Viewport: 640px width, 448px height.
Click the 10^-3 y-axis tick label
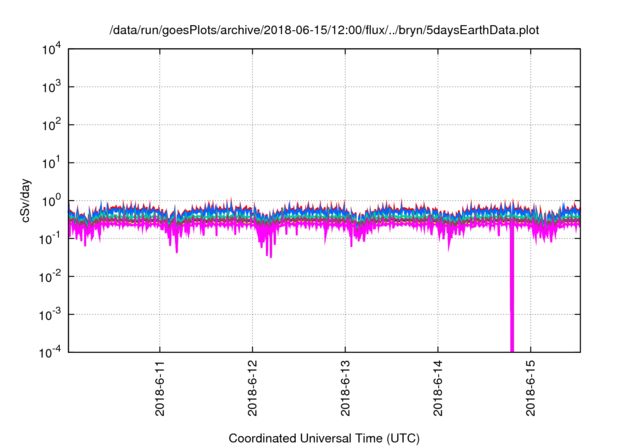(50, 315)
